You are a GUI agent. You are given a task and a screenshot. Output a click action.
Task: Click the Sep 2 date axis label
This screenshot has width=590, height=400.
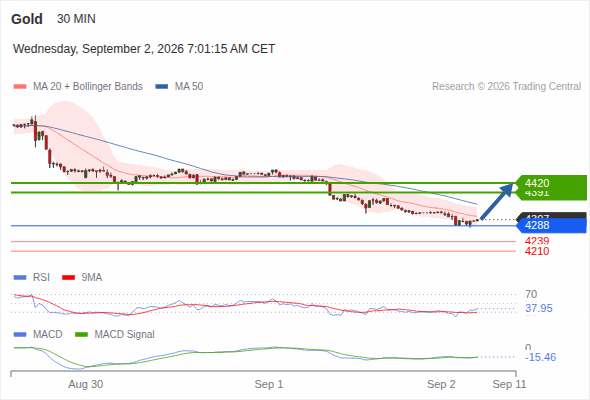coord(441,384)
